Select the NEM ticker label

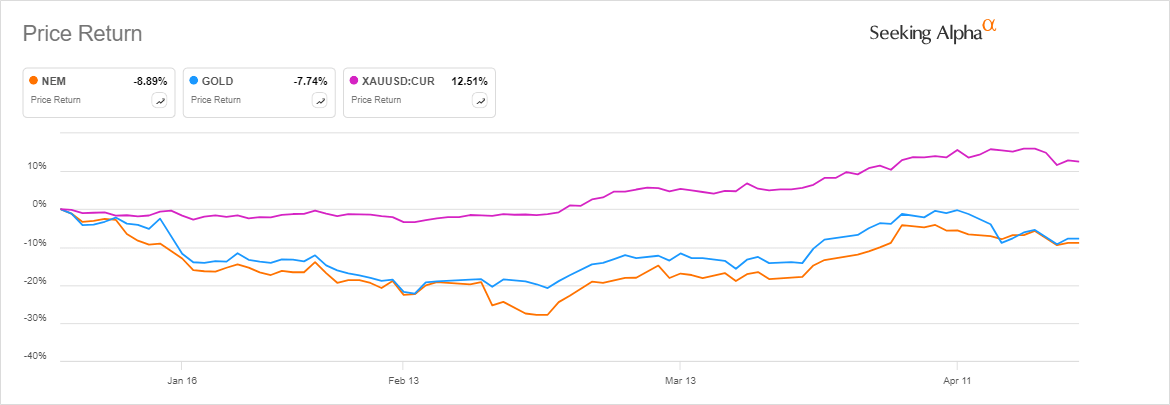pyautogui.click(x=55, y=81)
